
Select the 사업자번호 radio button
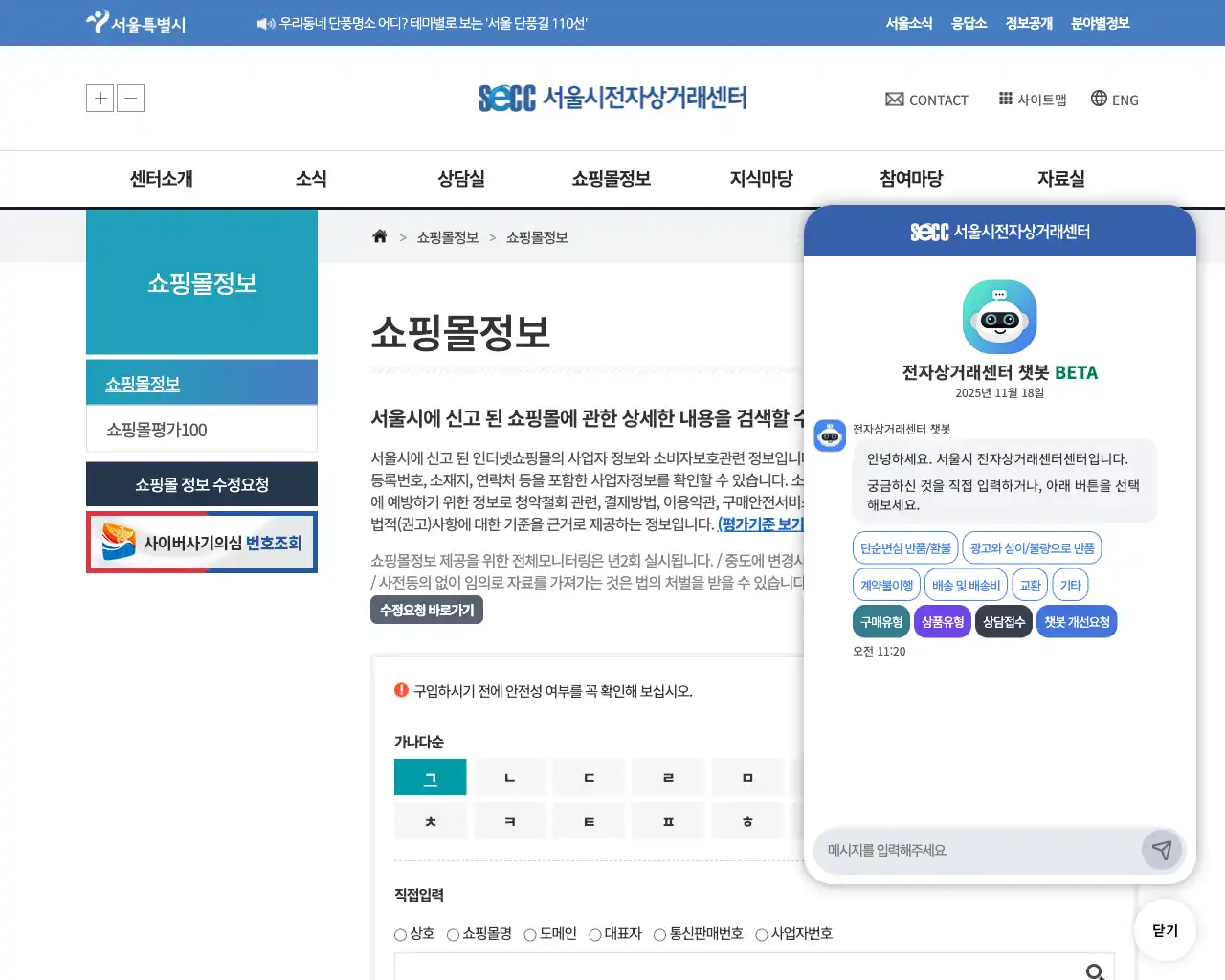761,934
